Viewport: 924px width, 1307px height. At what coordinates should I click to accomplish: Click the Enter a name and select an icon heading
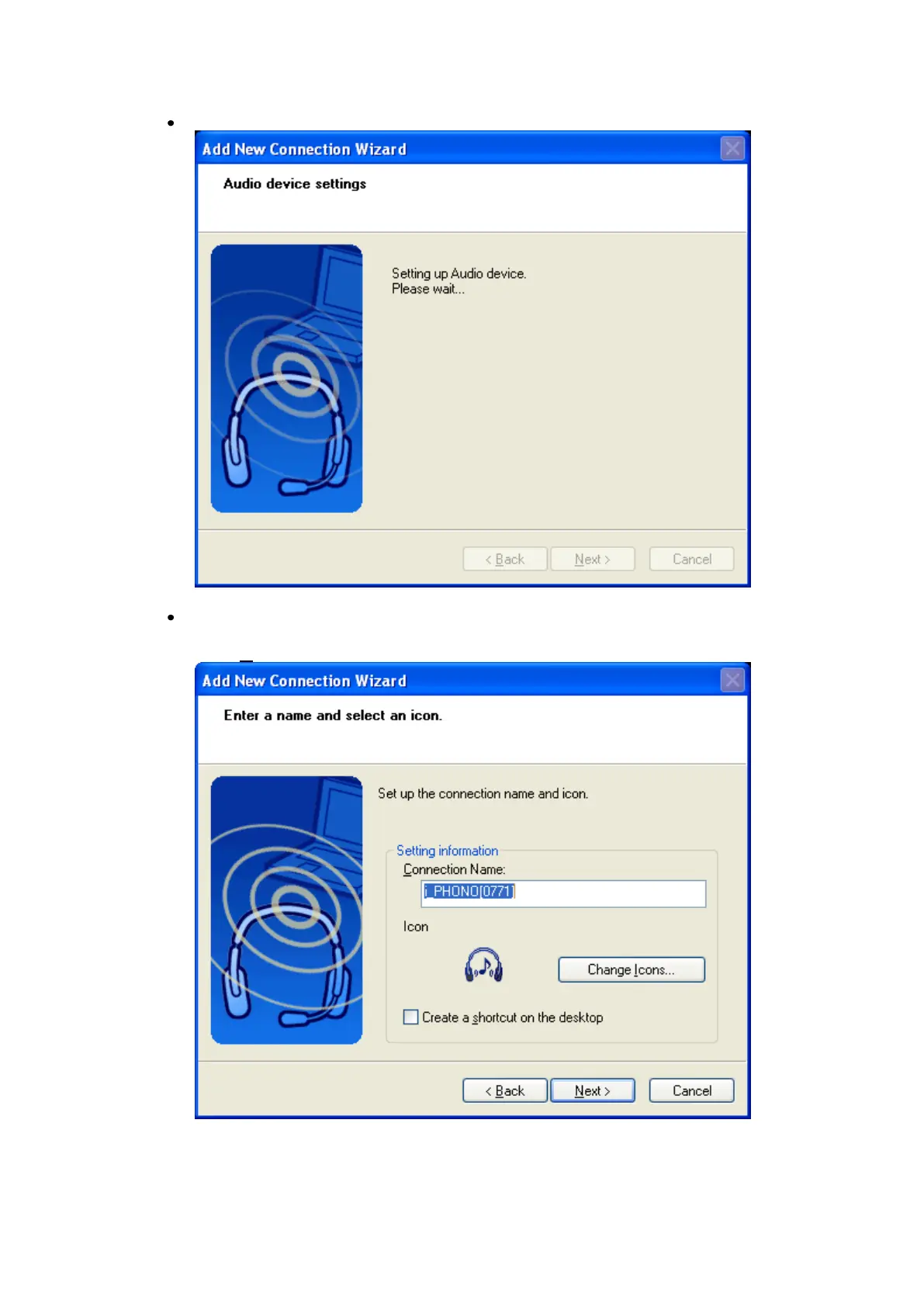coord(333,715)
